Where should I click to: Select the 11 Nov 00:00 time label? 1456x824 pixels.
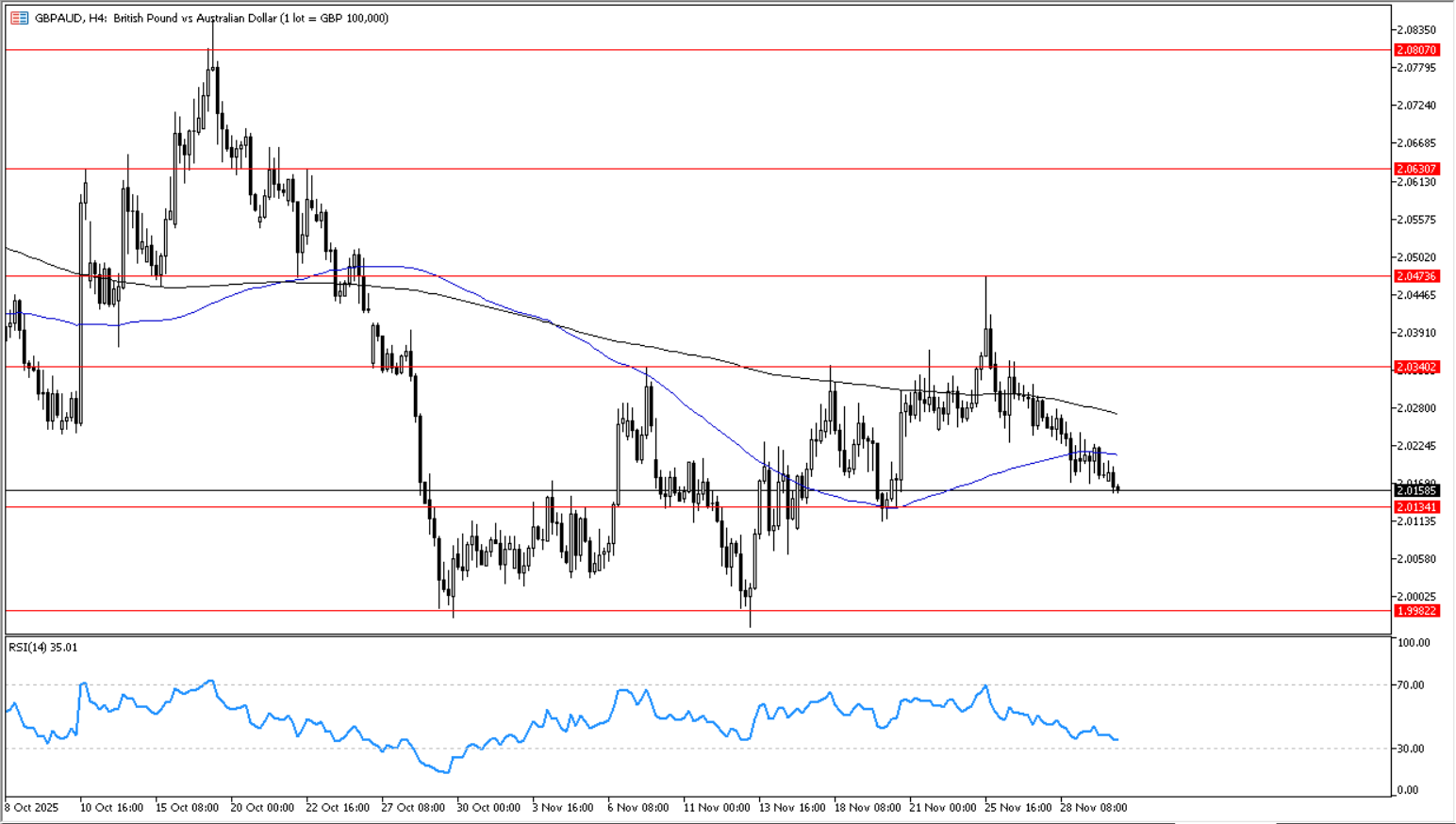pos(717,808)
